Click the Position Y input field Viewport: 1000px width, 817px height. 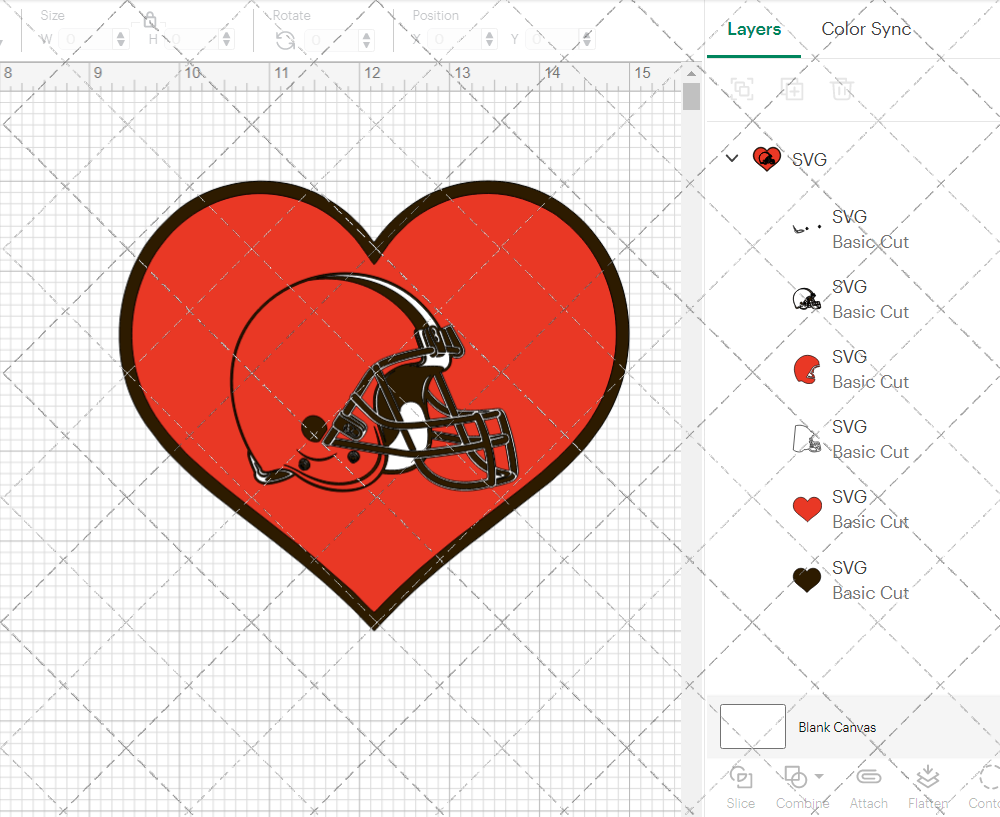tap(554, 40)
